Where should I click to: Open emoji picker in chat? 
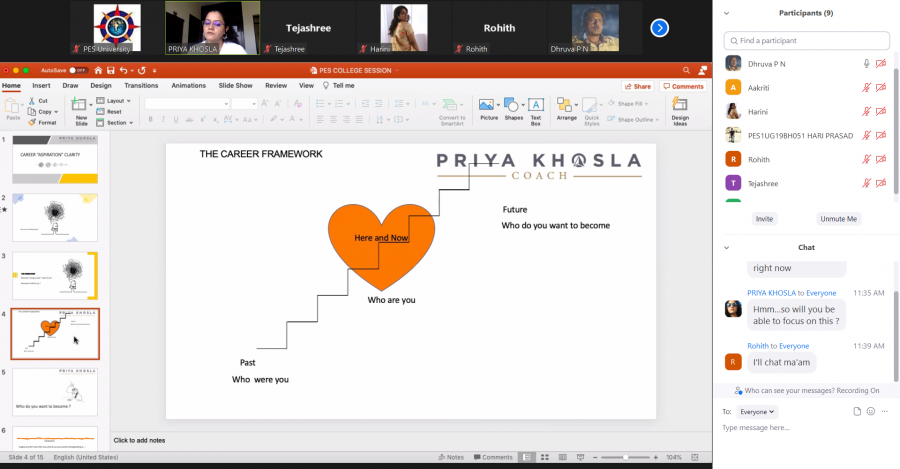coord(871,411)
